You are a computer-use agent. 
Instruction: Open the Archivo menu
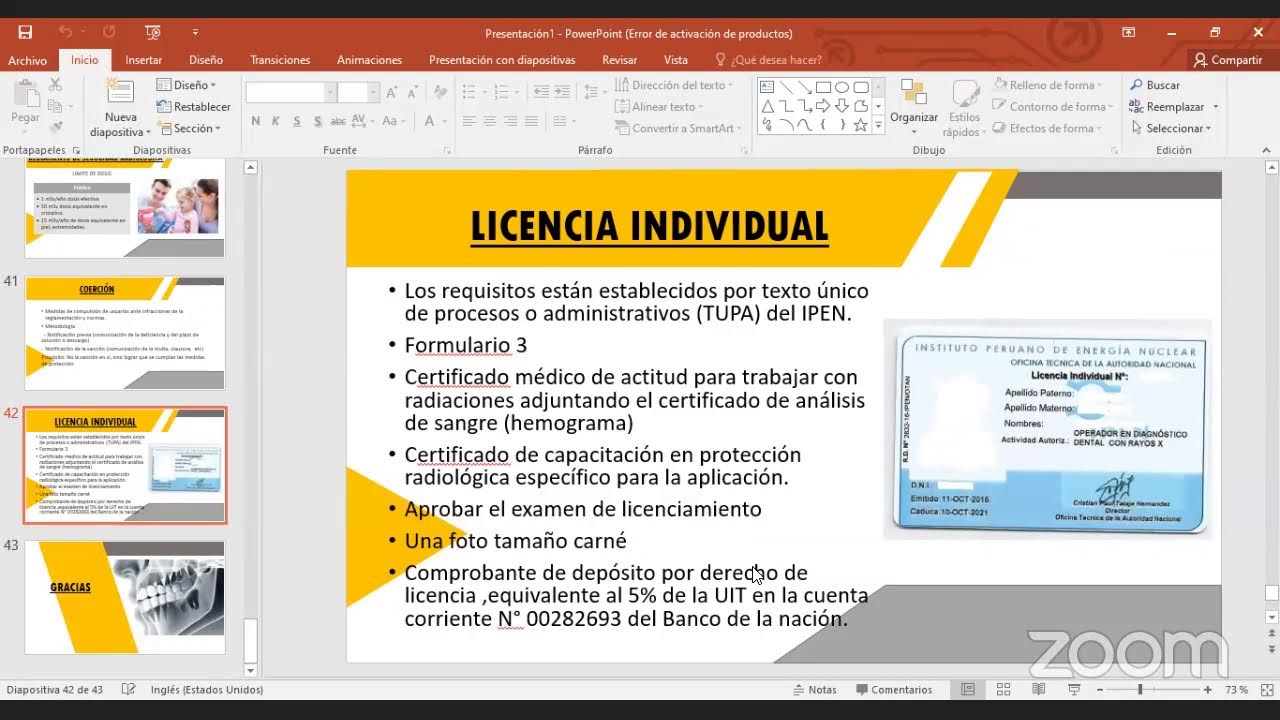[x=27, y=60]
